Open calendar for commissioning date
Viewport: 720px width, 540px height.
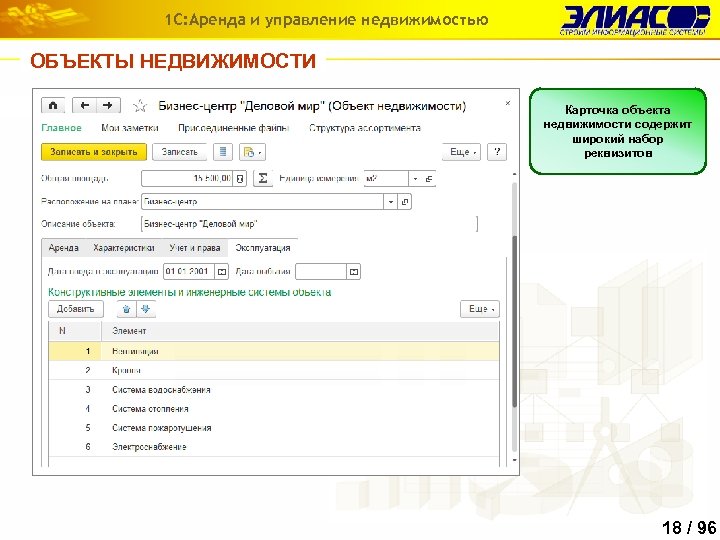coord(222,272)
